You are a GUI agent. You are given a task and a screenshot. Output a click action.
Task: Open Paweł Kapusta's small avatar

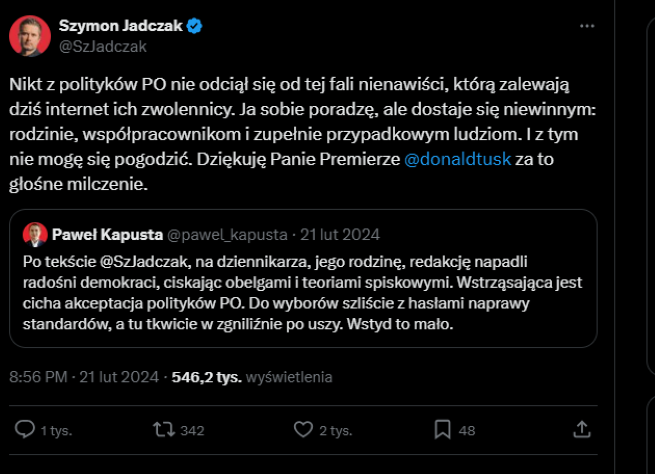[x=35, y=234]
